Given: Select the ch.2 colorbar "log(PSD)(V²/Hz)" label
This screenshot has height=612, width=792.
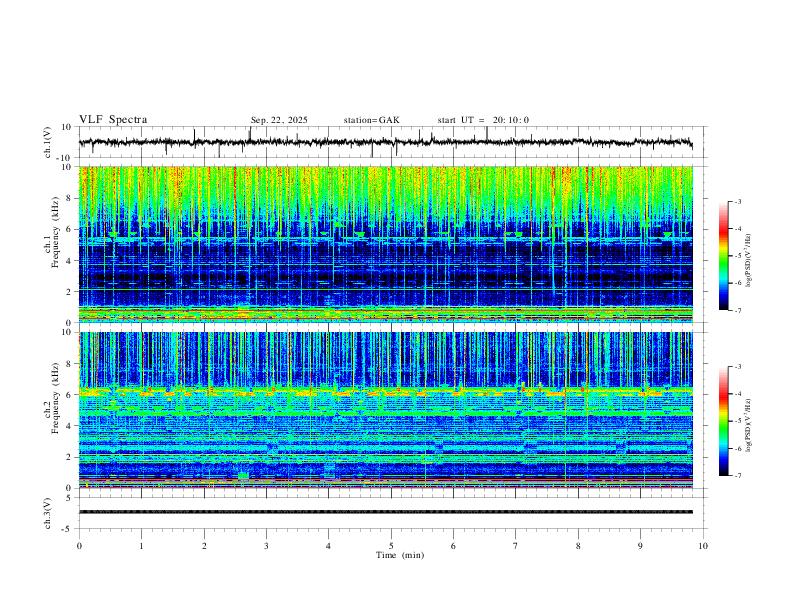Looking at the screenshot, I should pos(748,425).
